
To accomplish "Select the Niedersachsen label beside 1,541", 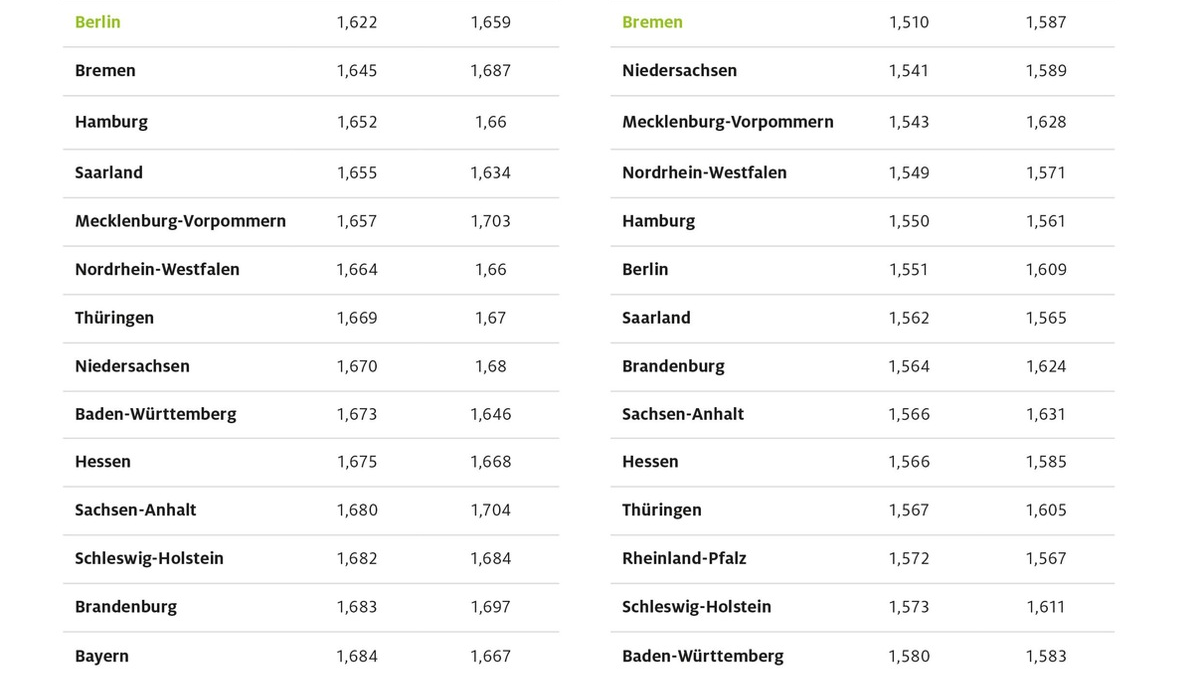I will click(679, 71).
